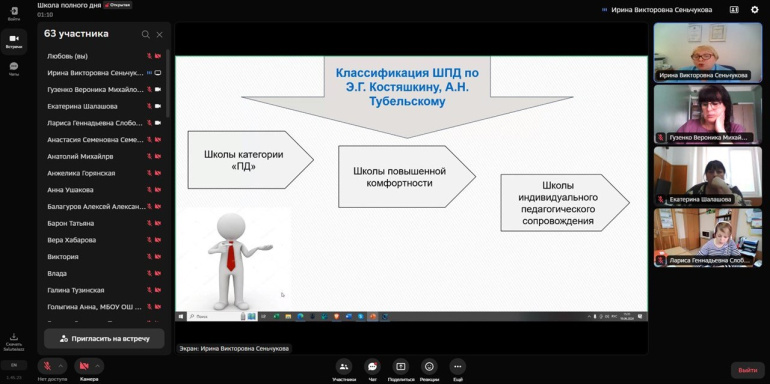770x384 pixels.
Task: Expand the arrow next to the camera
Action: pyautogui.click(x=97, y=366)
